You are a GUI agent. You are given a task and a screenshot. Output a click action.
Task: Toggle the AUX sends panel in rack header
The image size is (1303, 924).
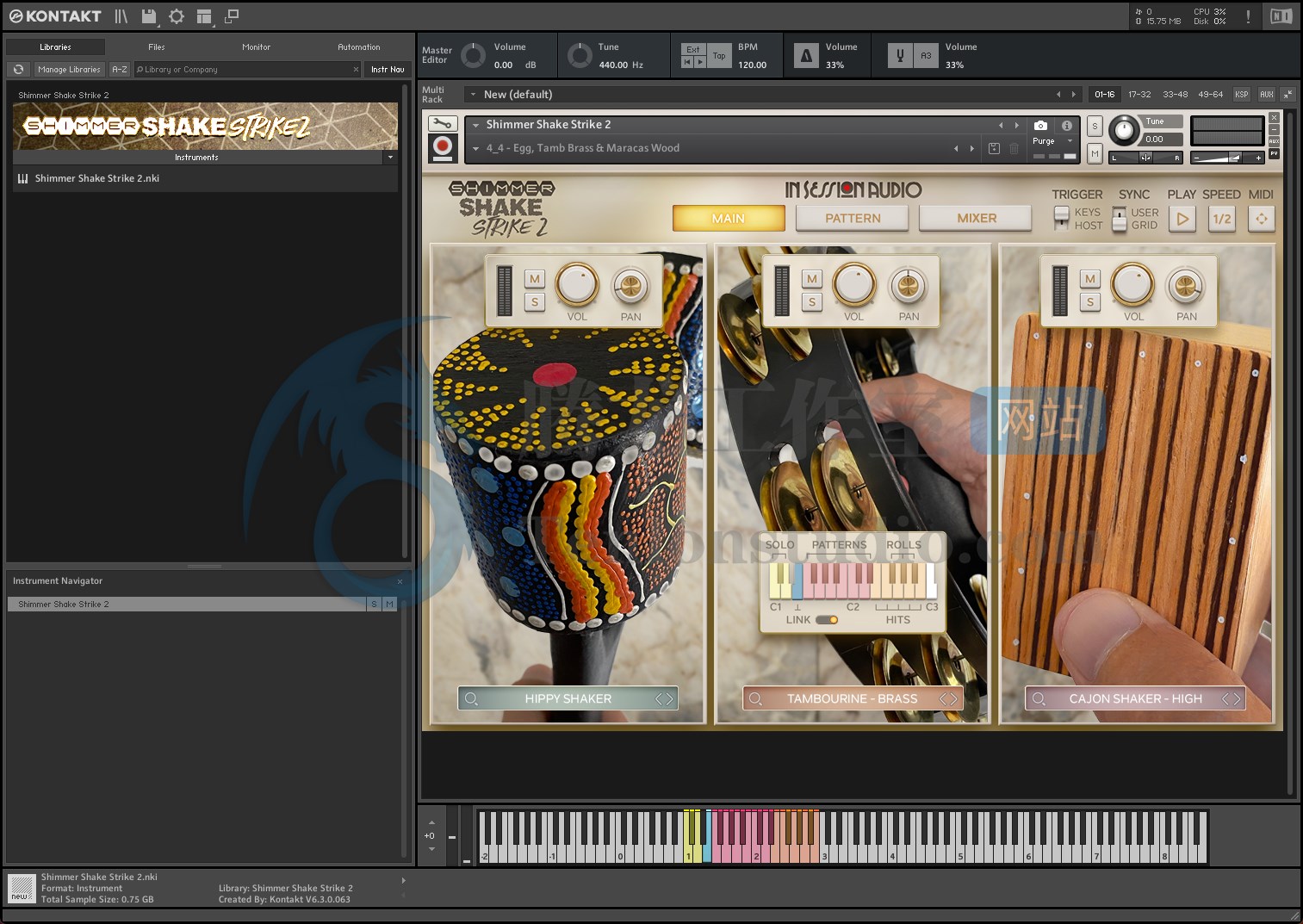point(1266,95)
